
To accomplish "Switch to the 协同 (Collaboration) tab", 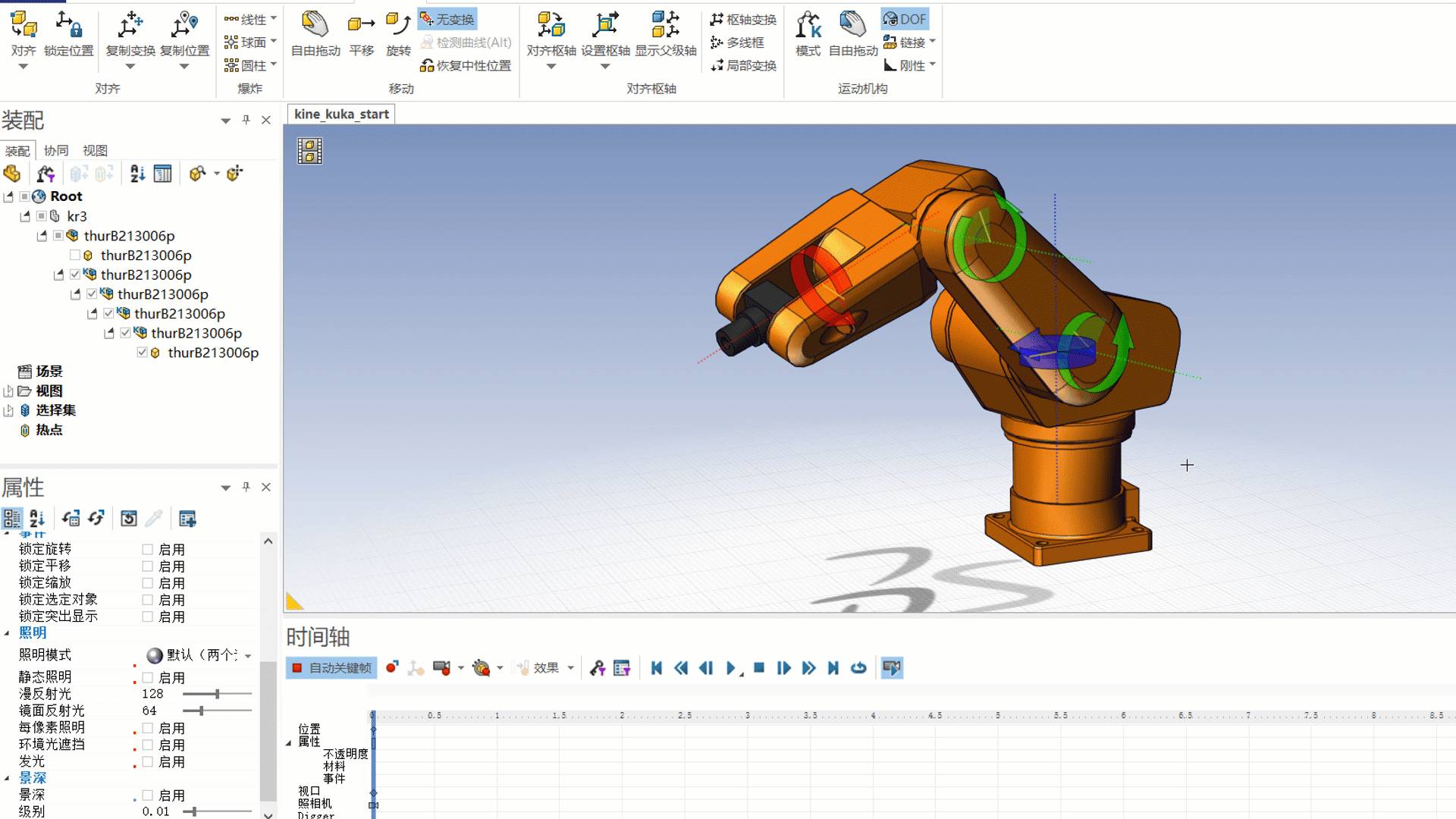I will tap(55, 150).
